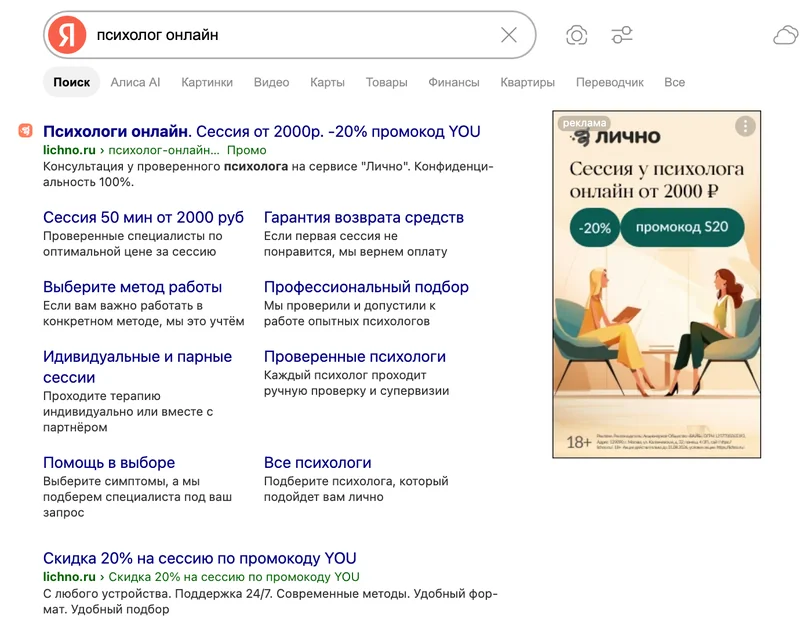Click the психолог-онлайн… breadcrumb path
Viewport: 800px width, 632px height.
164,150
